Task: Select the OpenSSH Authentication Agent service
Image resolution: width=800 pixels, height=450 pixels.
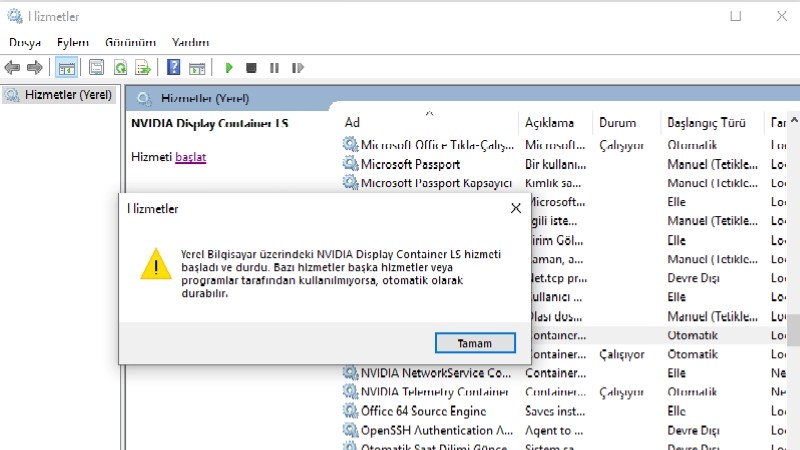Action: (x=437, y=431)
